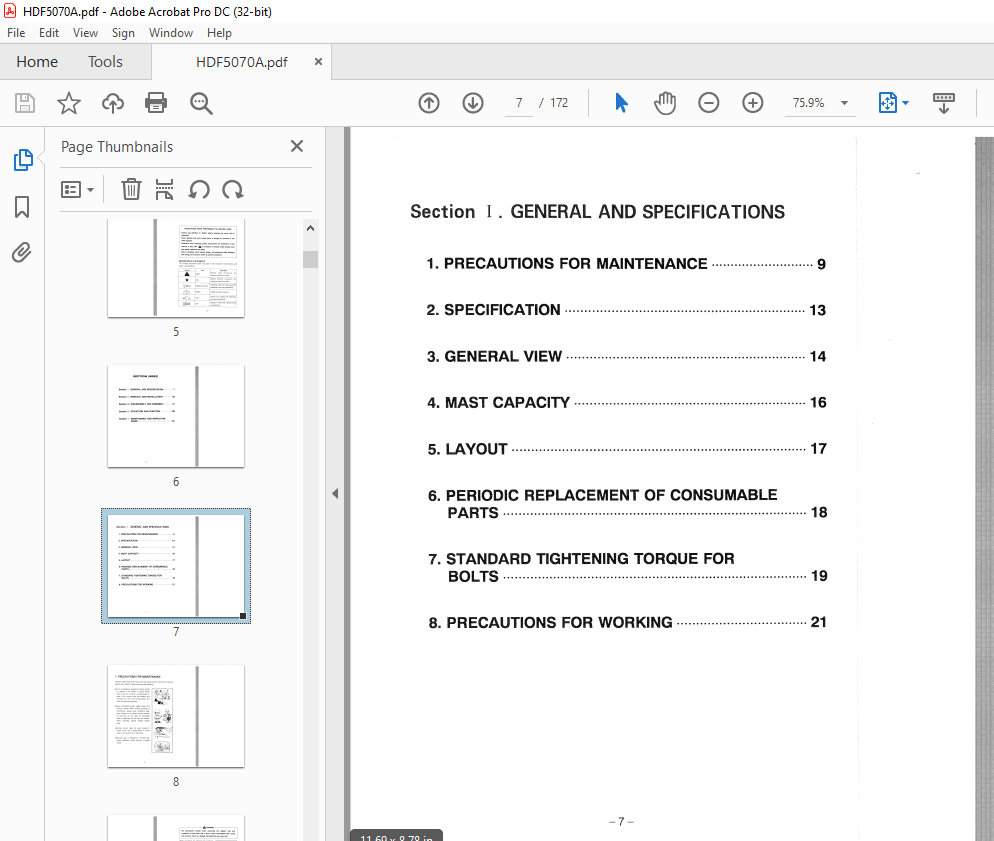994x841 pixels.
Task: Click the Page Thumbnails panel title
Action: click(117, 146)
